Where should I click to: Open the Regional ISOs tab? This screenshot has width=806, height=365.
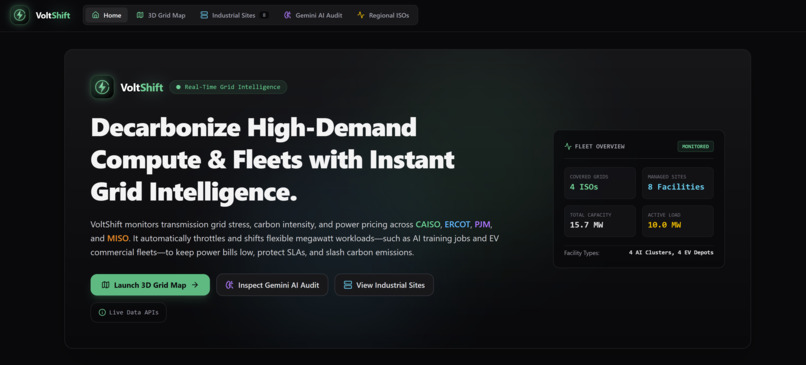(x=383, y=15)
